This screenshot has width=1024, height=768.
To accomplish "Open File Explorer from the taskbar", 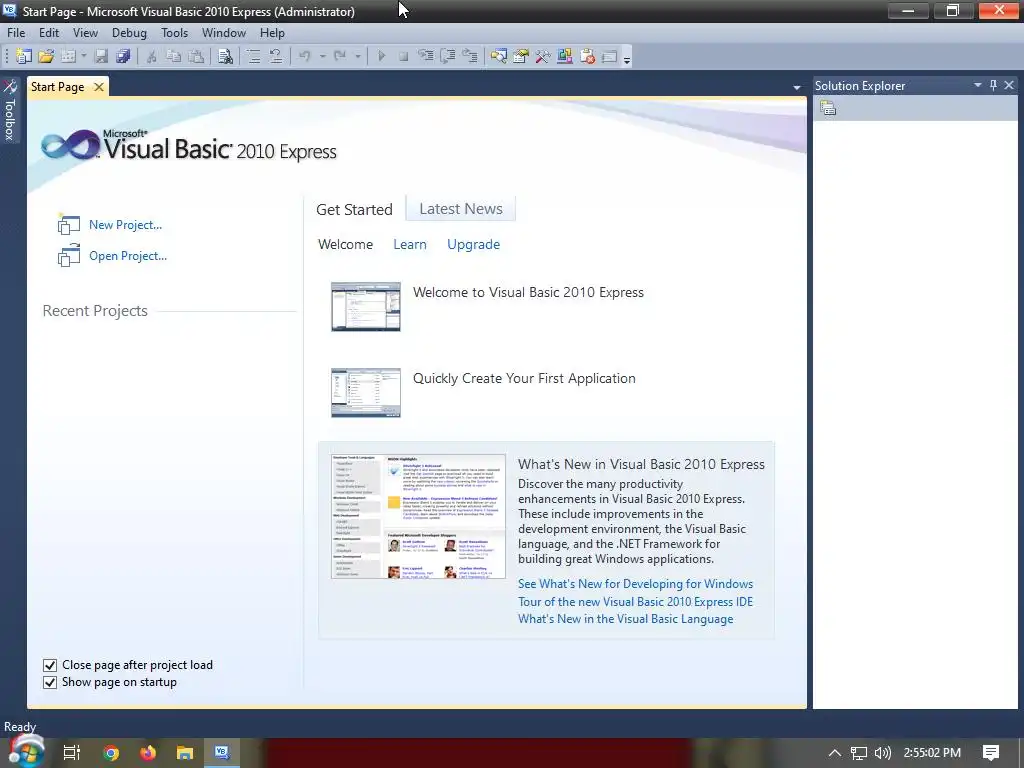I will coord(185,753).
